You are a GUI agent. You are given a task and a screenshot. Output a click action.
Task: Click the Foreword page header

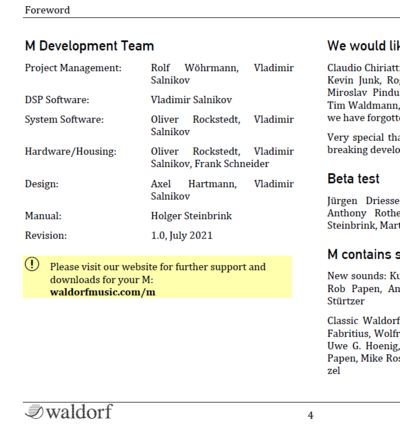(x=47, y=10)
